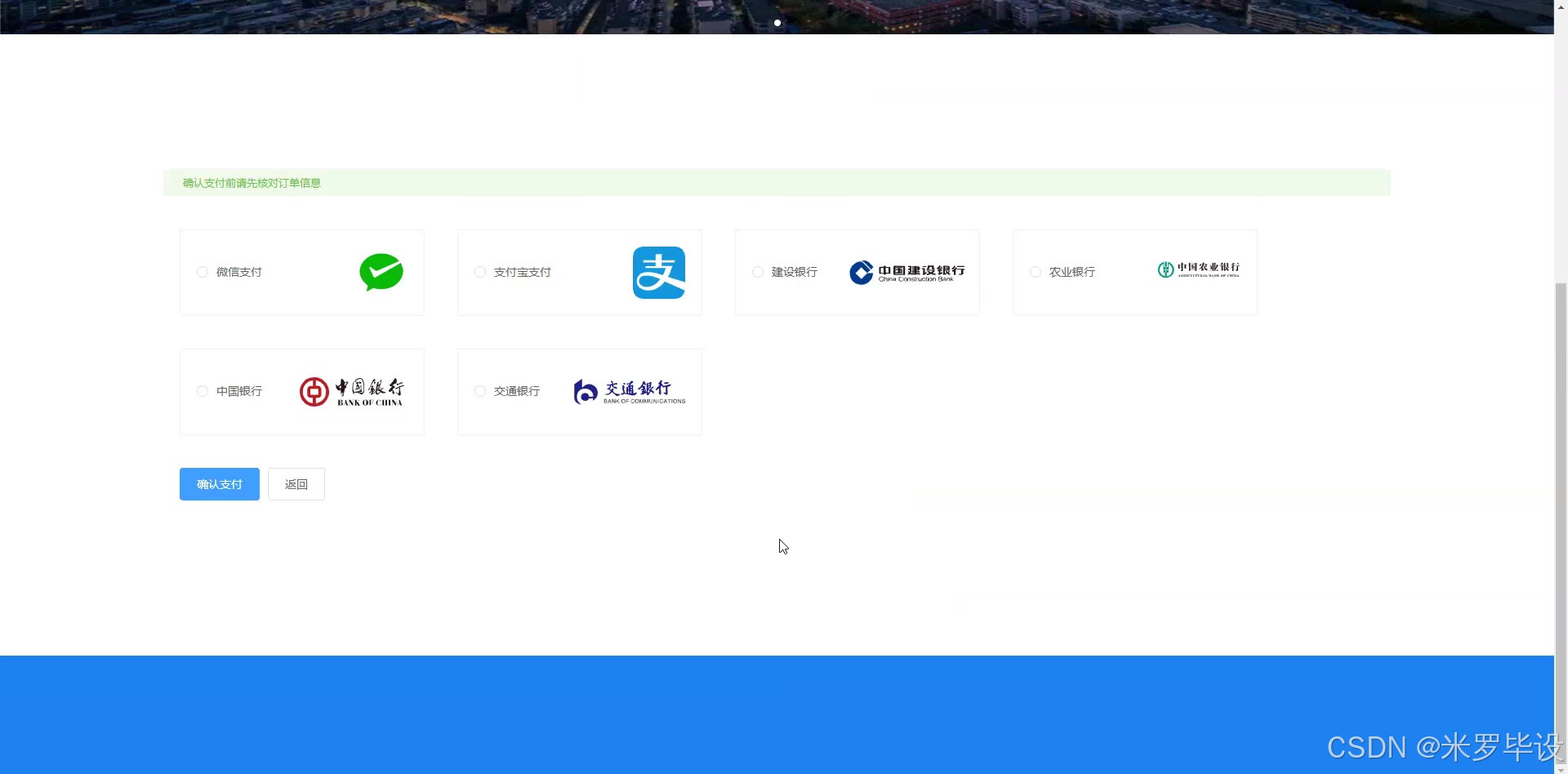The height and width of the screenshot is (774, 1568).
Task: Click the 农业银行 label text
Action: pos(1072,272)
